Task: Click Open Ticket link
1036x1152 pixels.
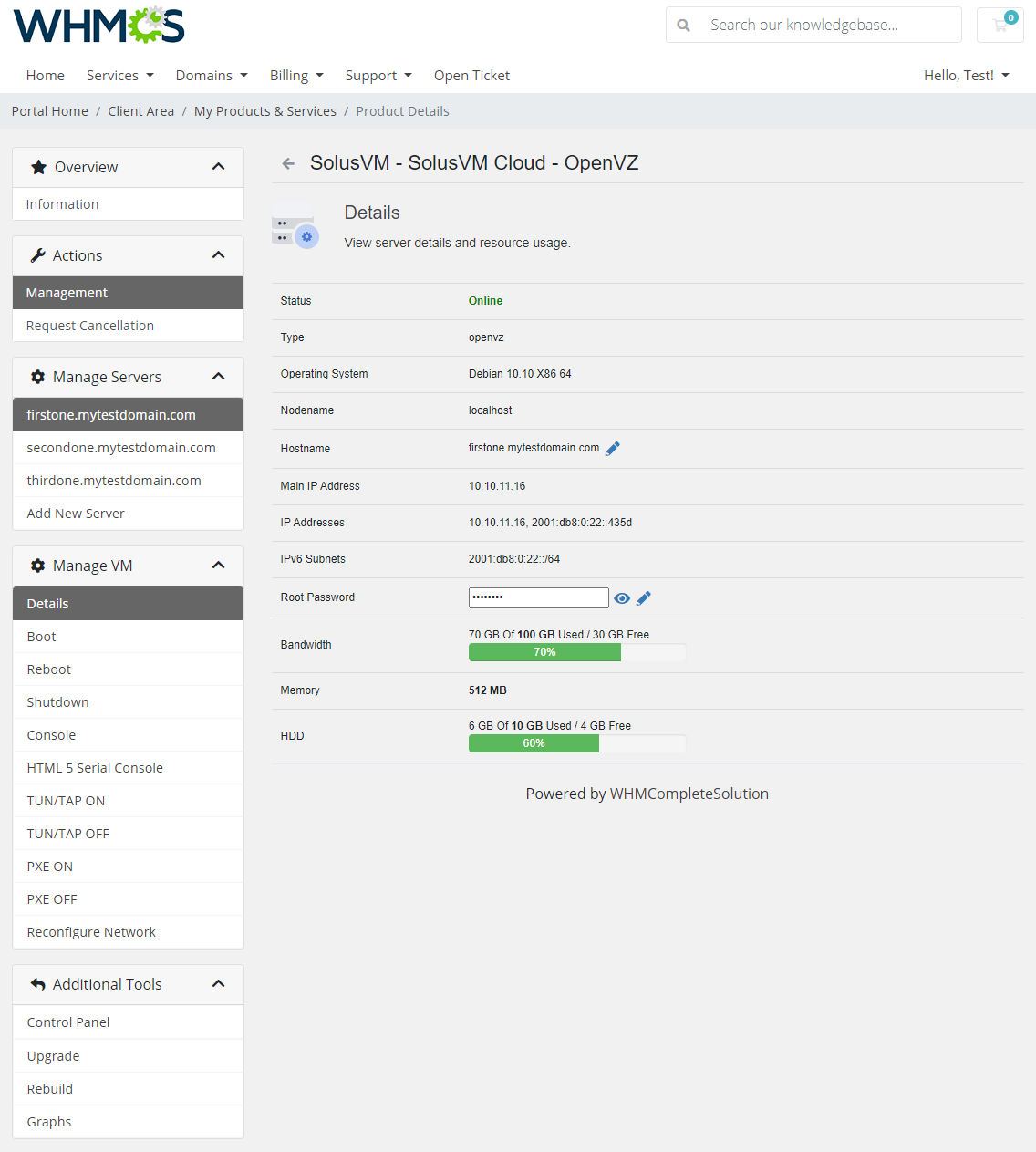Action: 471,76
